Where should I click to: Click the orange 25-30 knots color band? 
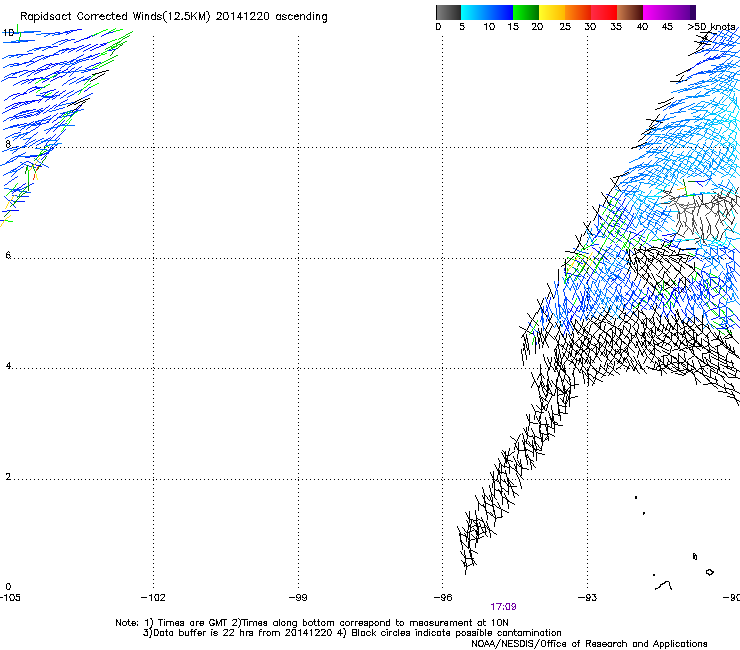click(x=578, y=12)
